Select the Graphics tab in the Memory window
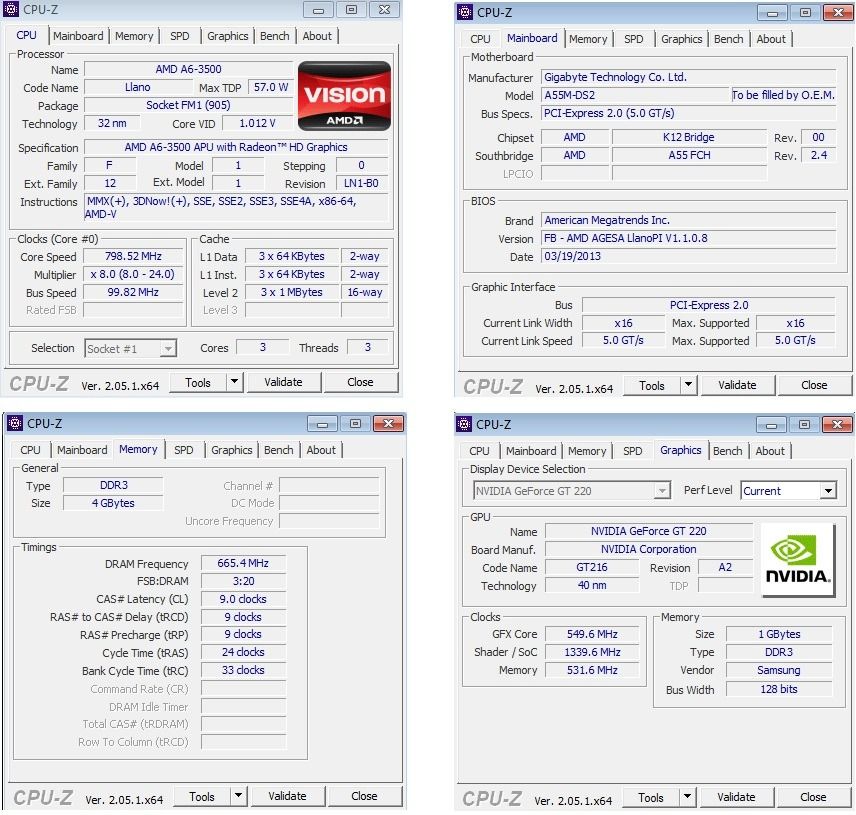The image size is (856, 815). [231, 450]
